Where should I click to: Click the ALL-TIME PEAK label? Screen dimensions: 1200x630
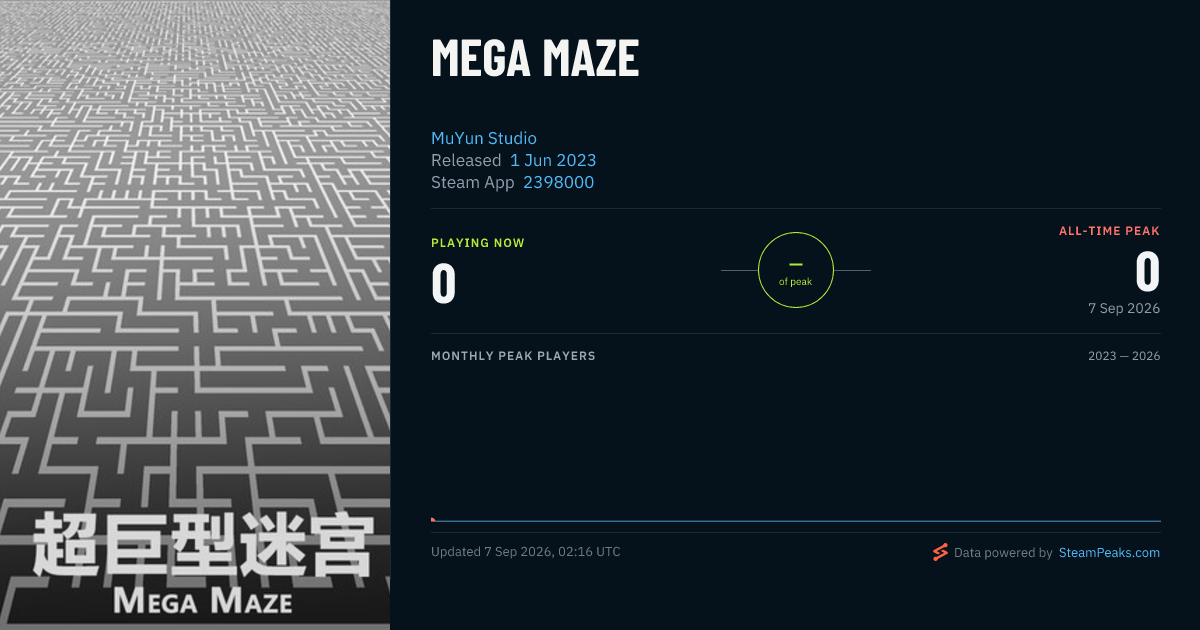click(x=1109, y=231)
